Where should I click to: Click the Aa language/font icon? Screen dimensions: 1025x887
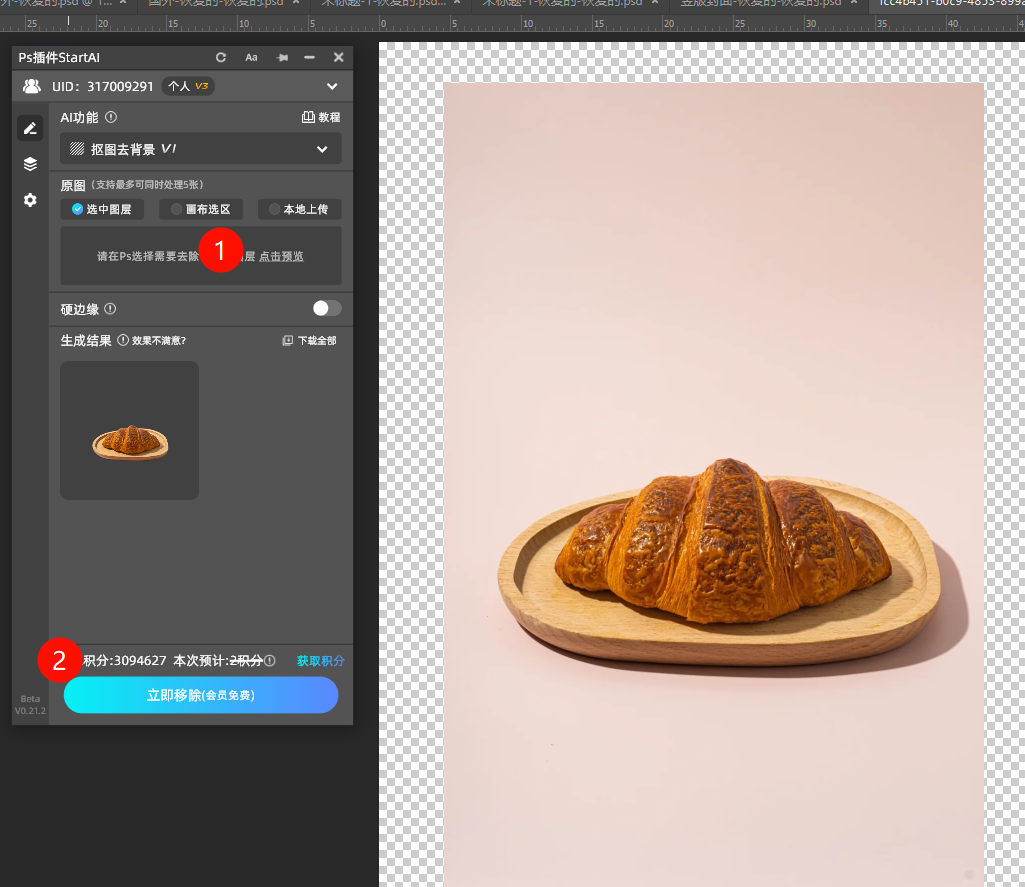point(252,58)
